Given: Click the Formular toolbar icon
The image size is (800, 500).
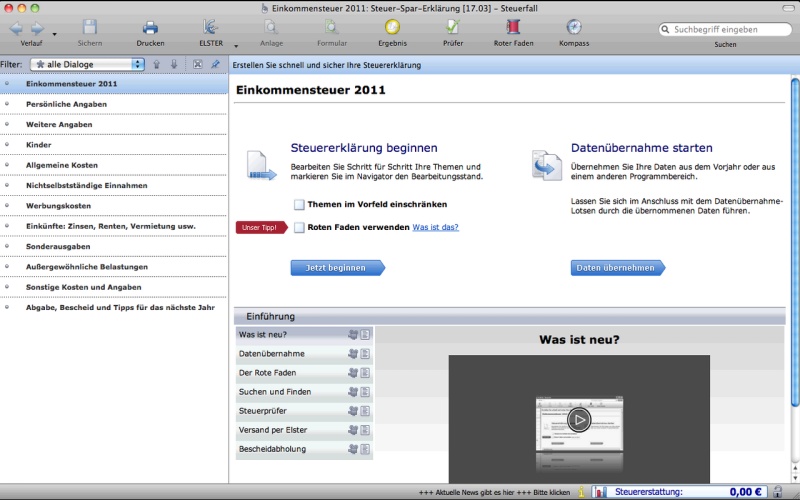Looking at the screenshot, I should (x=332, y=27).
